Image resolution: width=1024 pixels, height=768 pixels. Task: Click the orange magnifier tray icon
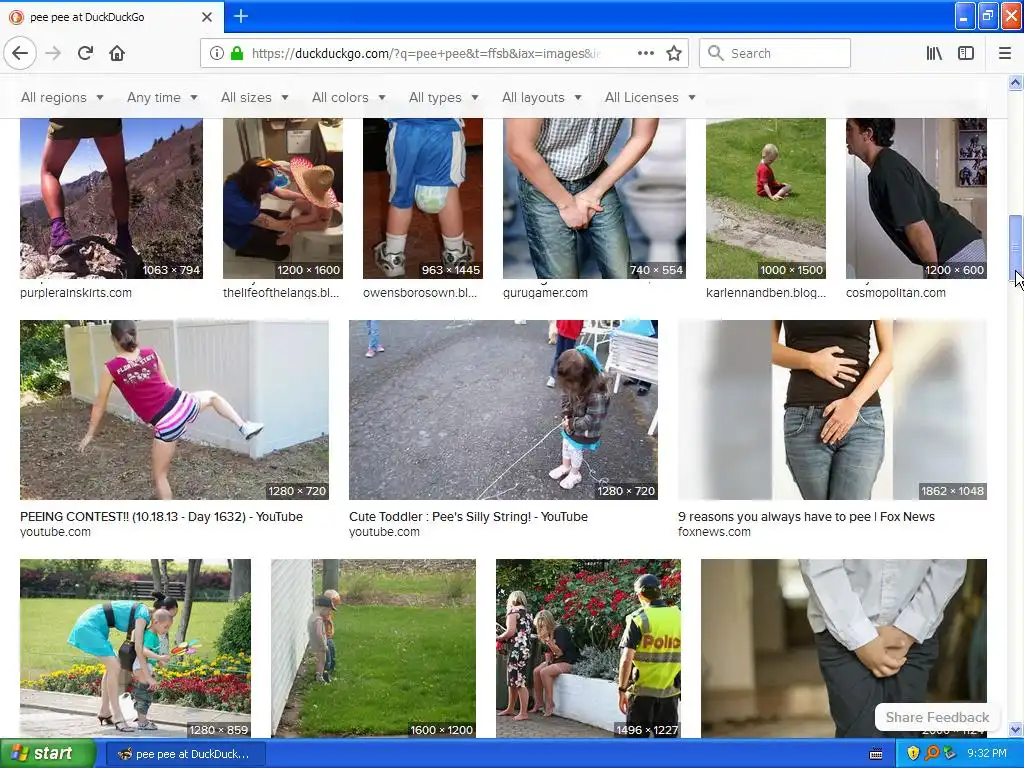932,754
